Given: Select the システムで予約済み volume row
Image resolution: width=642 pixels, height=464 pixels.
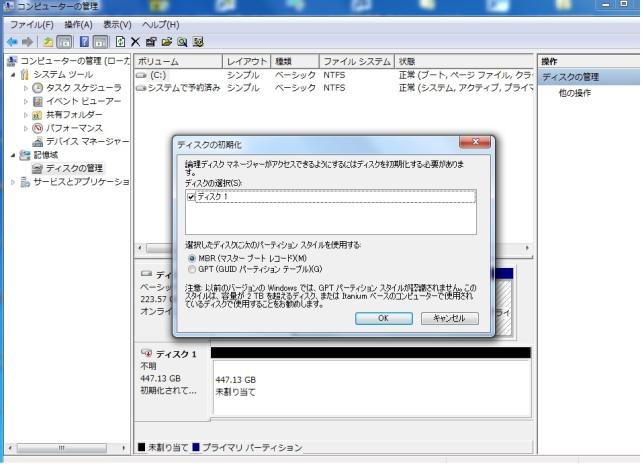Looking at the screenshot, I should click(334, 88).
